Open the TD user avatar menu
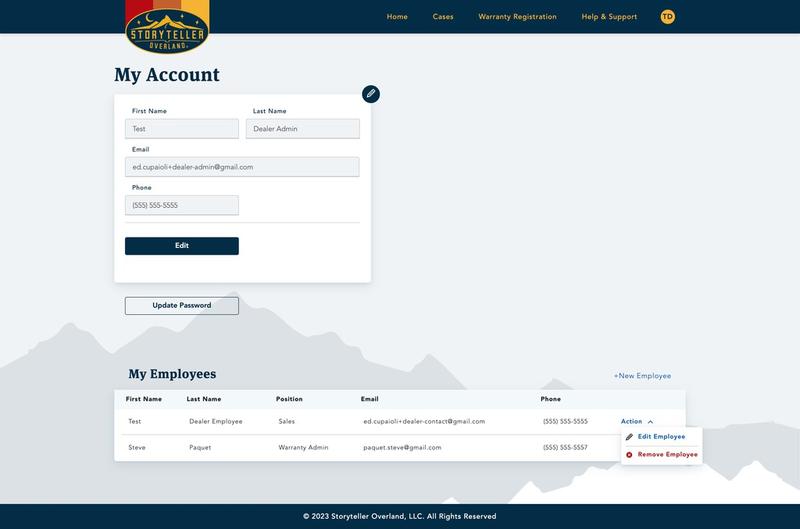This screenshot has width=800, height=529. pos(668,17)
